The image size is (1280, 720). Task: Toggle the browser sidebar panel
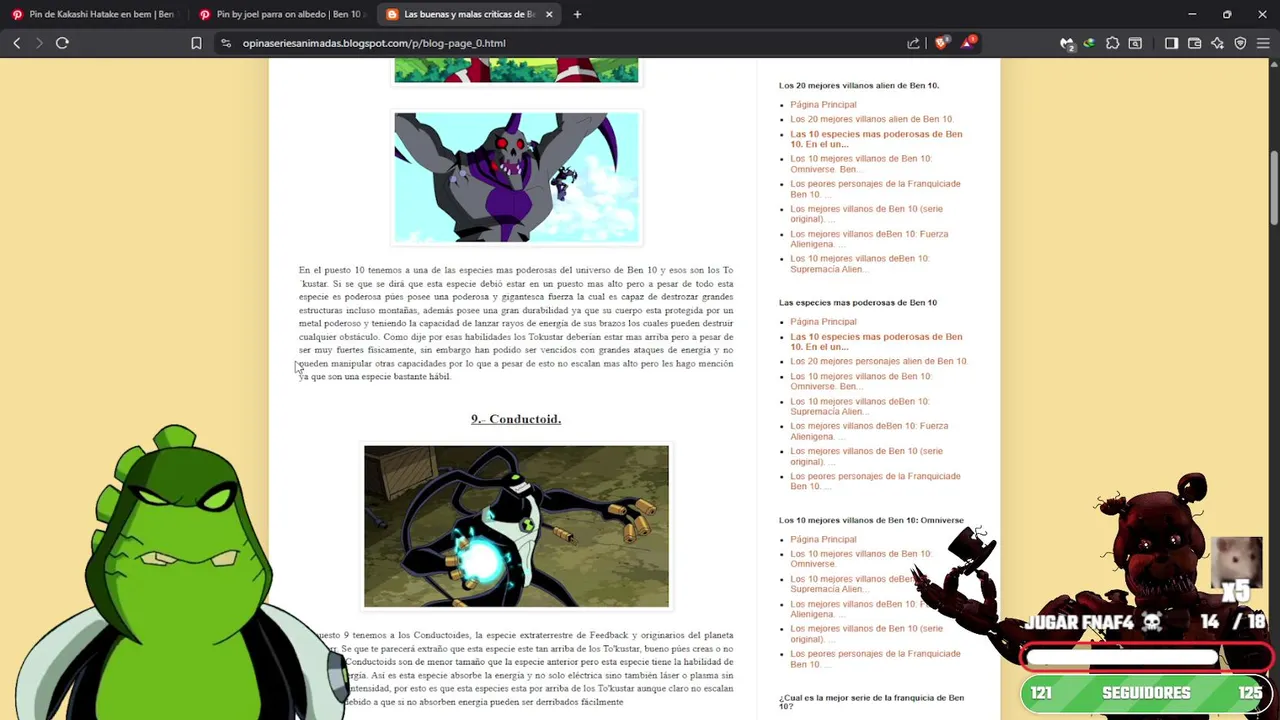(1172, 43)
